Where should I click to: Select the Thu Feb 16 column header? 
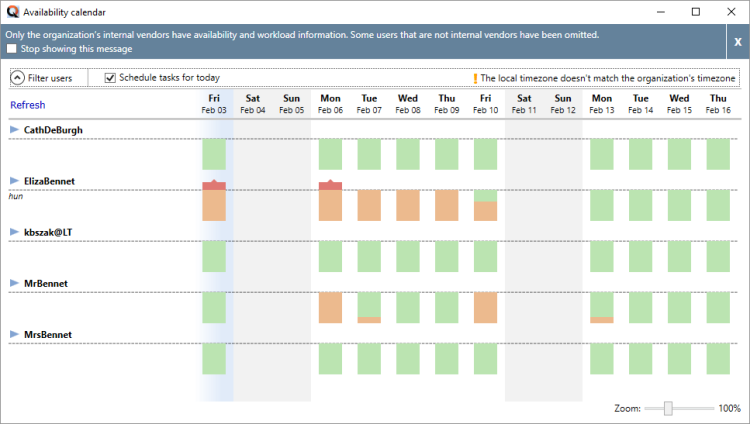718,104
